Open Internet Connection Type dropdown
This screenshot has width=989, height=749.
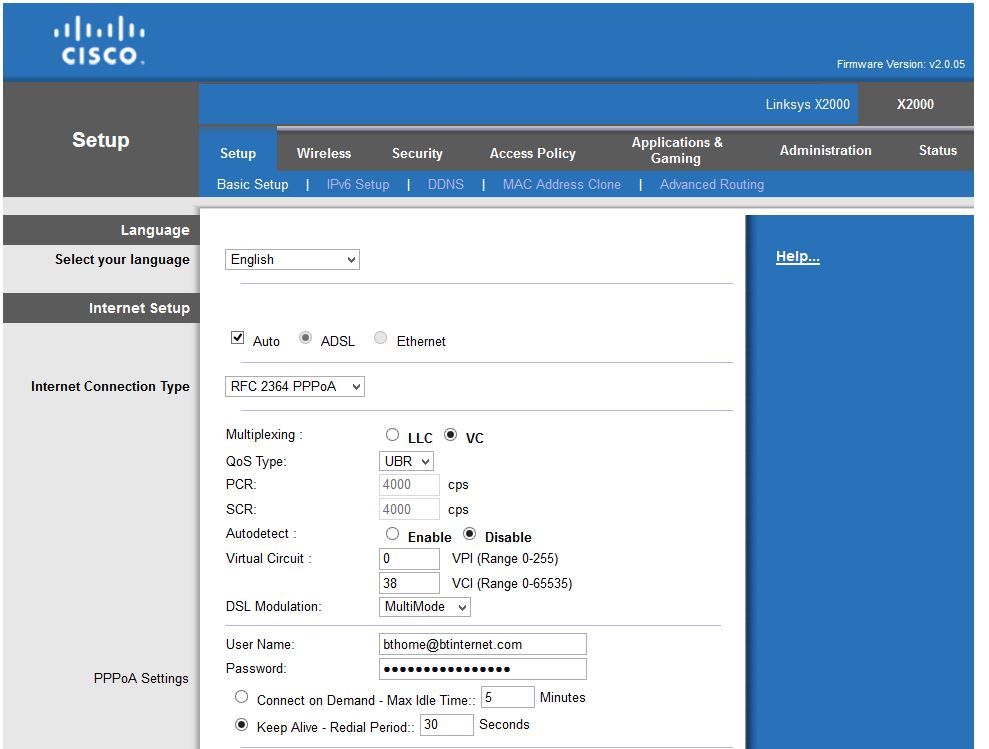pos(295,386)
